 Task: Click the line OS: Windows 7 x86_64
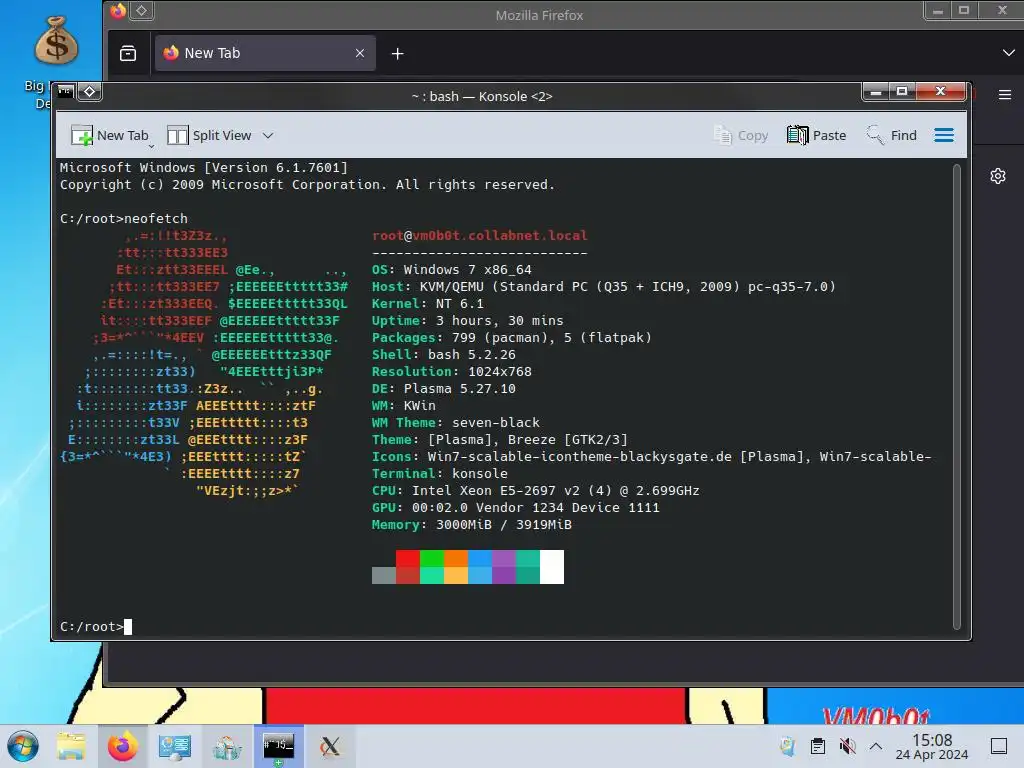[x=451, y=269]
